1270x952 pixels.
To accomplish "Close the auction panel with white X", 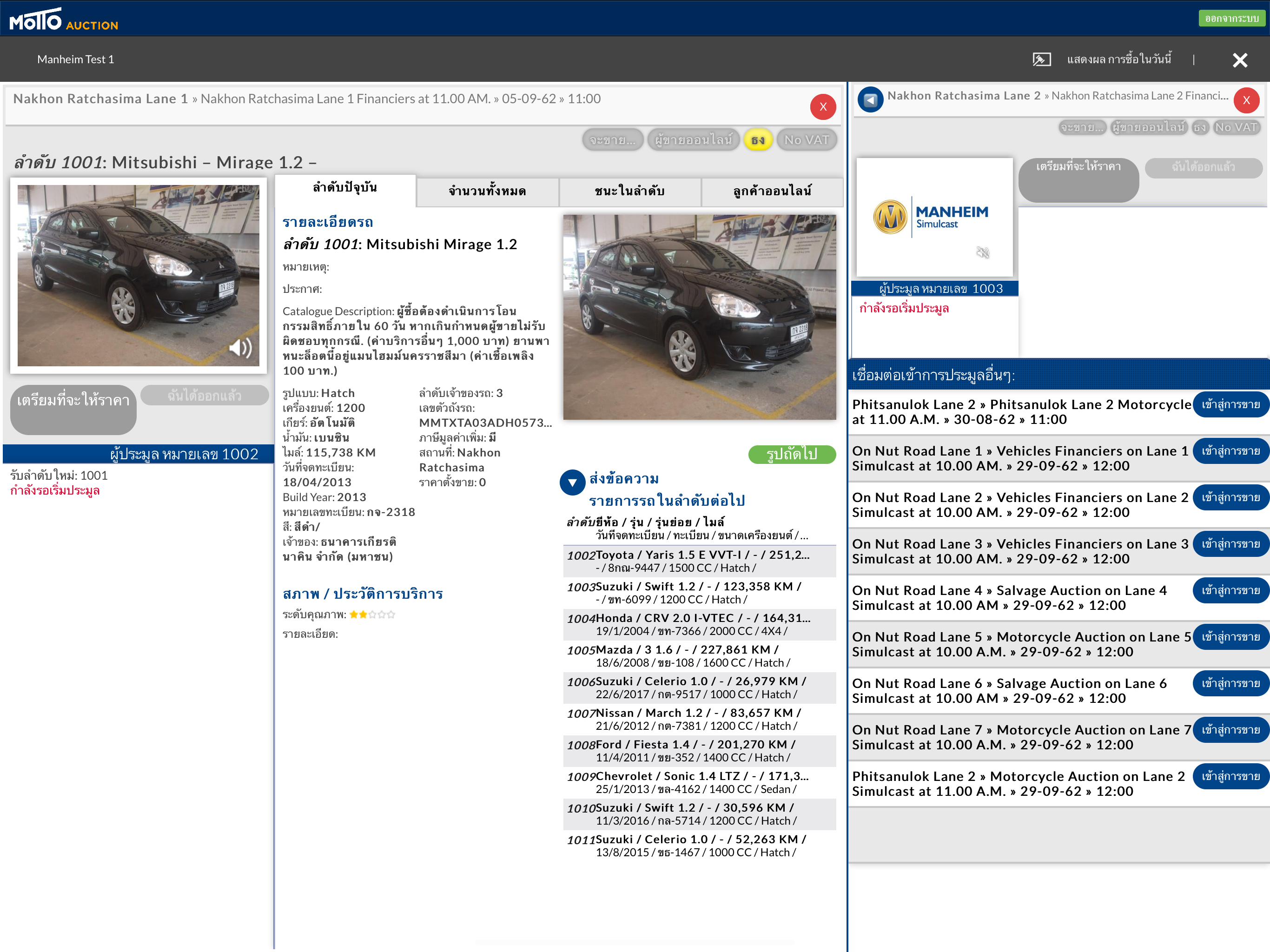I will pos(1240,59).
